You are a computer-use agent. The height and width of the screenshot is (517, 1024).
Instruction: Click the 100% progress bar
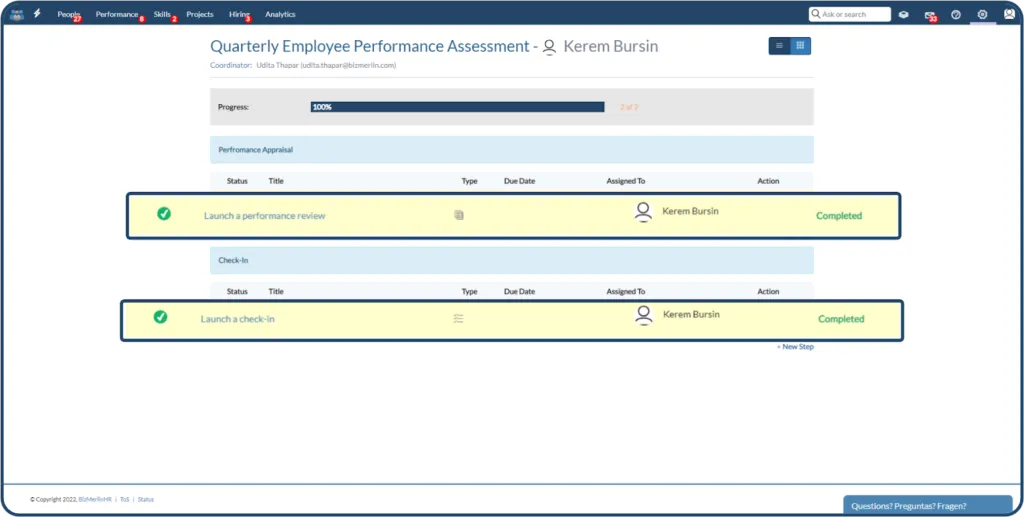(457, 107)
